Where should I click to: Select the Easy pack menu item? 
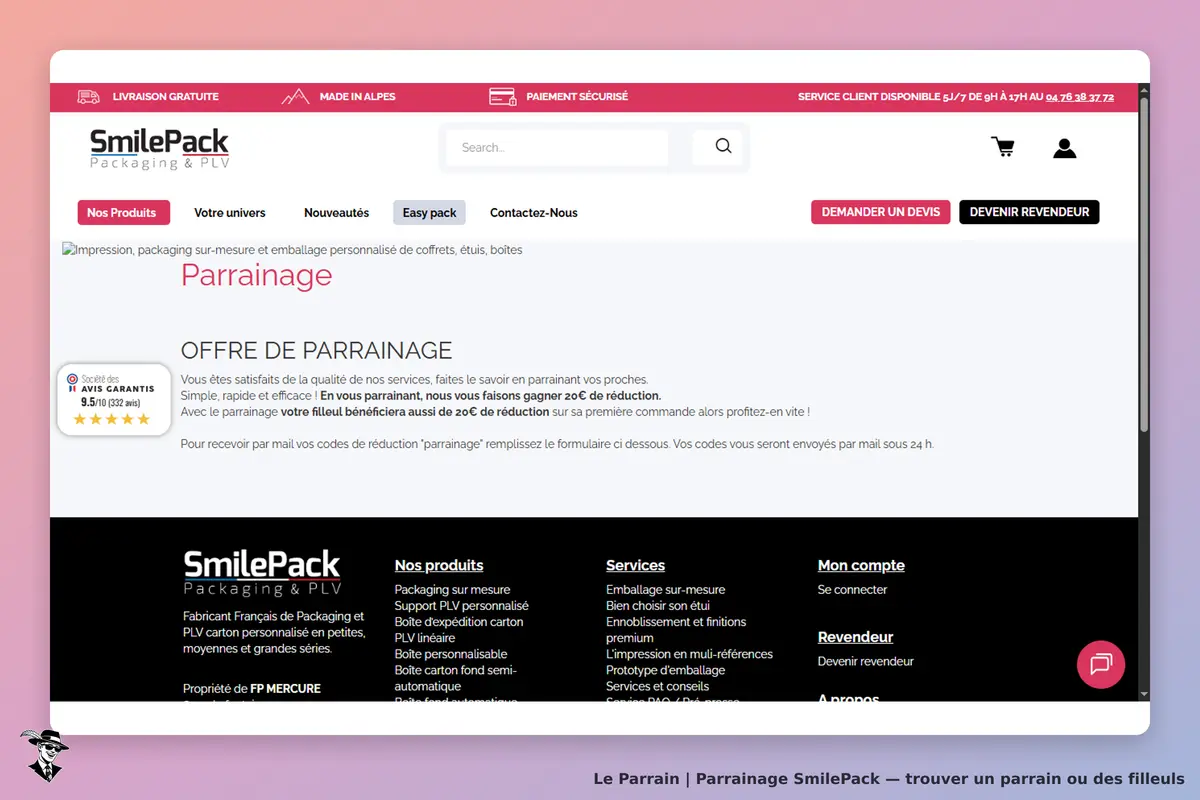429,212
